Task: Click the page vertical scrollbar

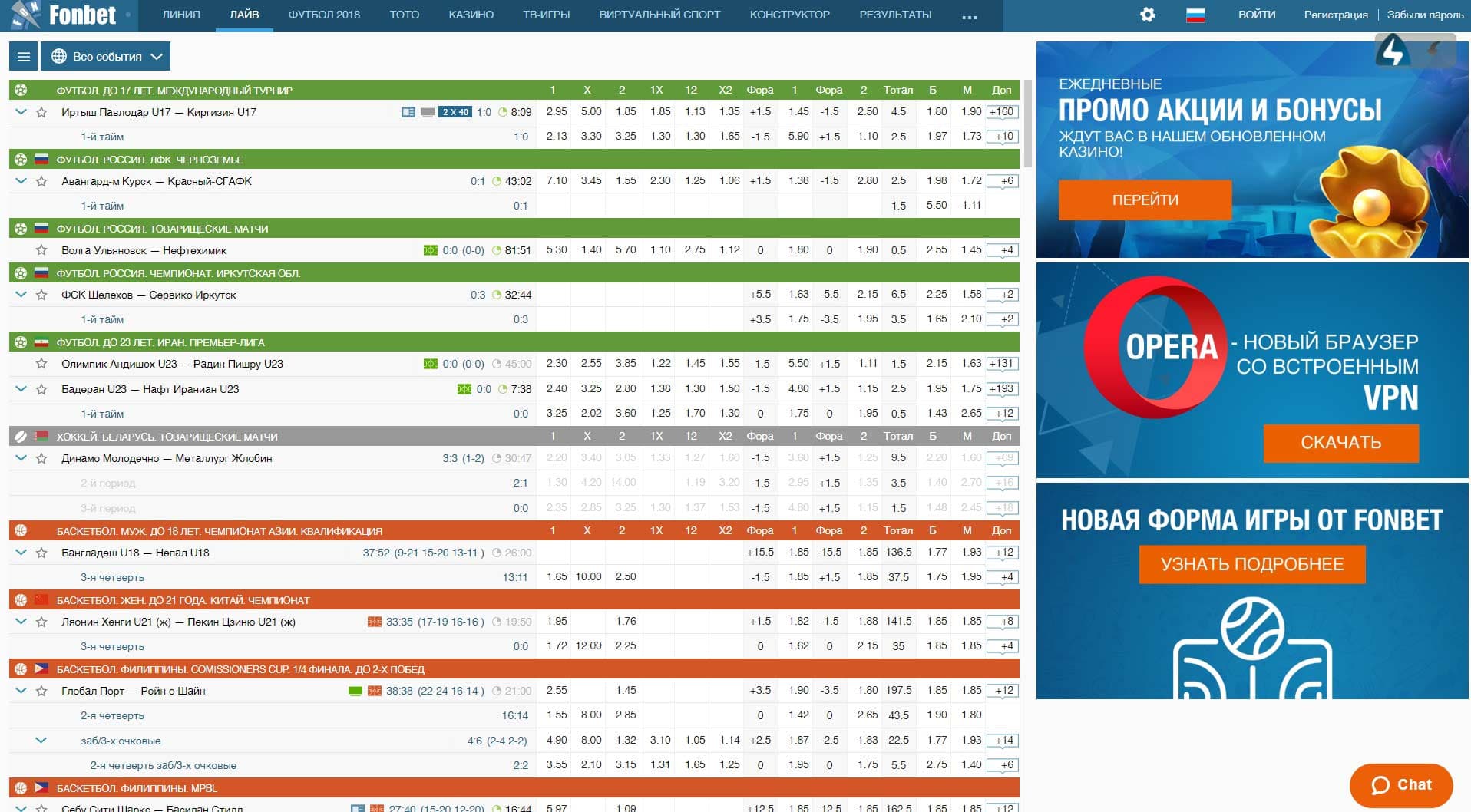Action: pyautogui.click(x=1027, y=123)
